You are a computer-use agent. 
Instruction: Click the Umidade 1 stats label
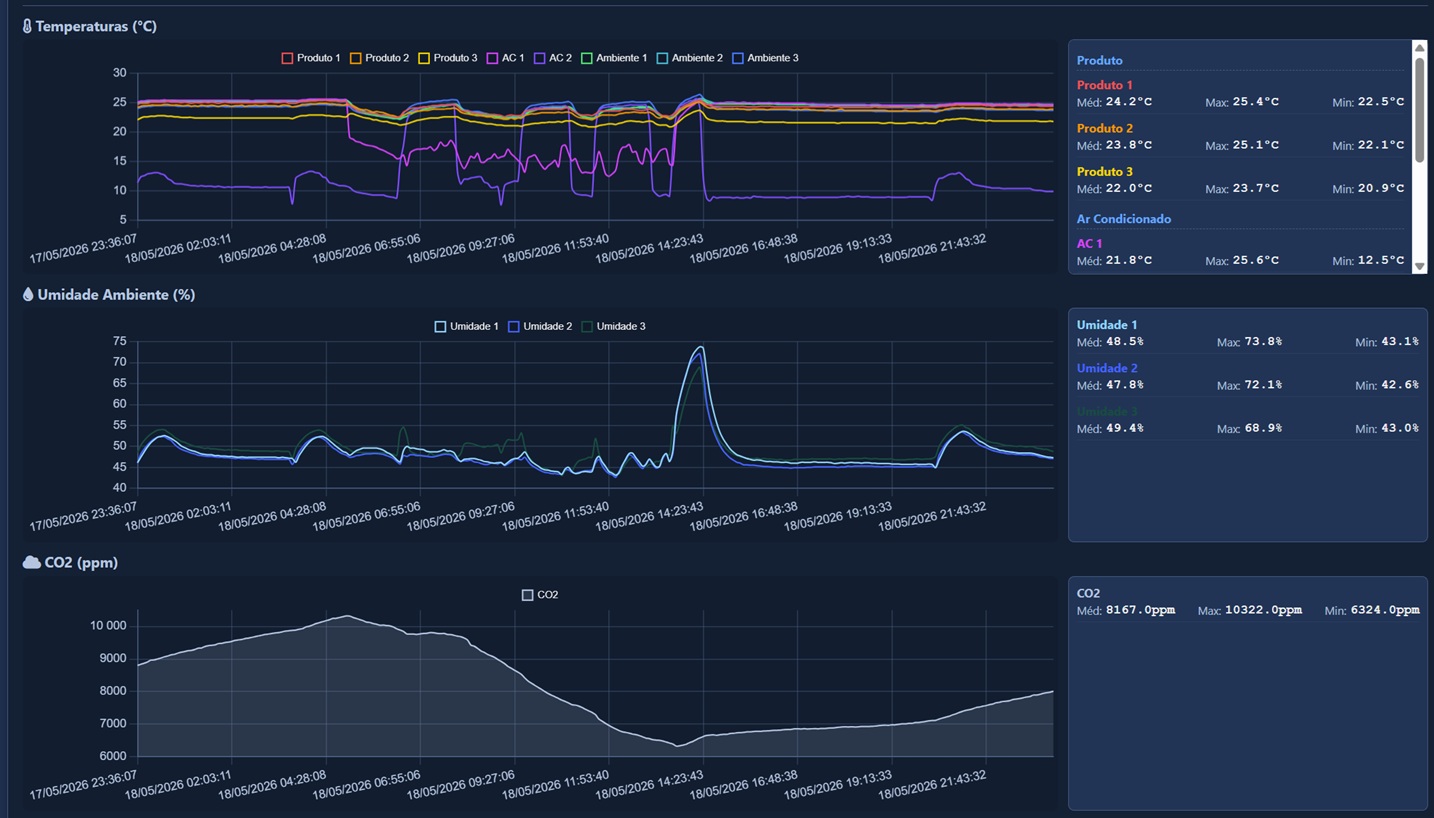(x=1107, y=325)
